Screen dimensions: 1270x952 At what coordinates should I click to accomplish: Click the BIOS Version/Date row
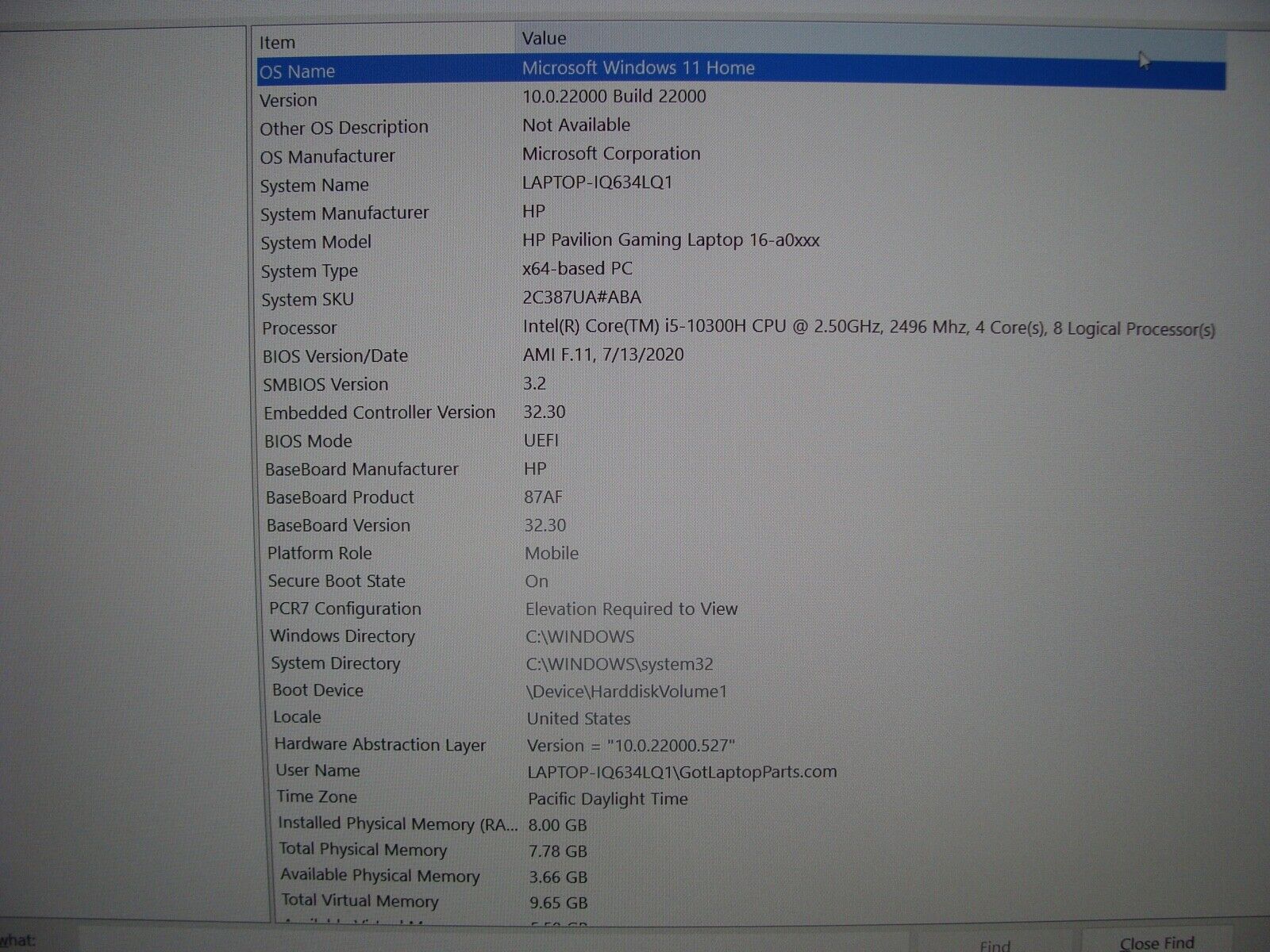pyautogui.click(x=741, y=355)
